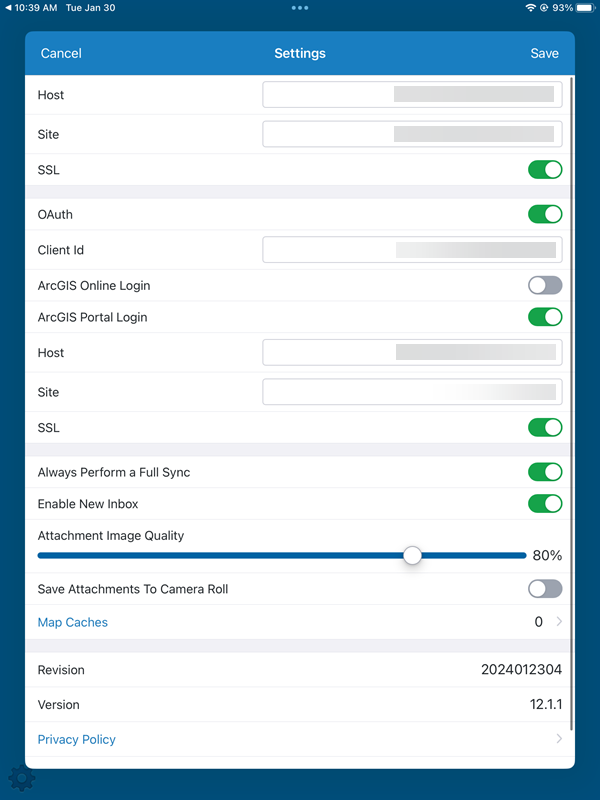Turn off ArcGIS Portal Login
The image size is (600, 800).
coord(545,317)
